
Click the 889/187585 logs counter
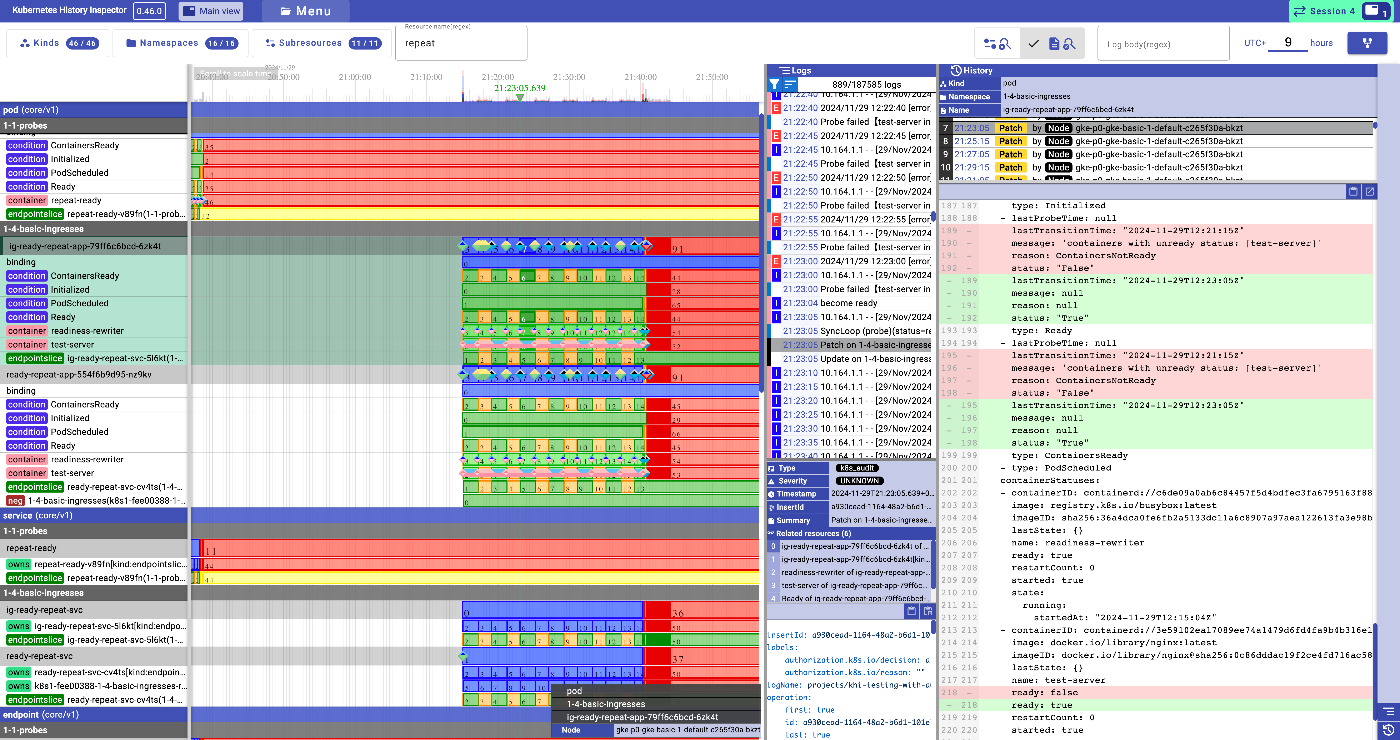coord(865,85)
